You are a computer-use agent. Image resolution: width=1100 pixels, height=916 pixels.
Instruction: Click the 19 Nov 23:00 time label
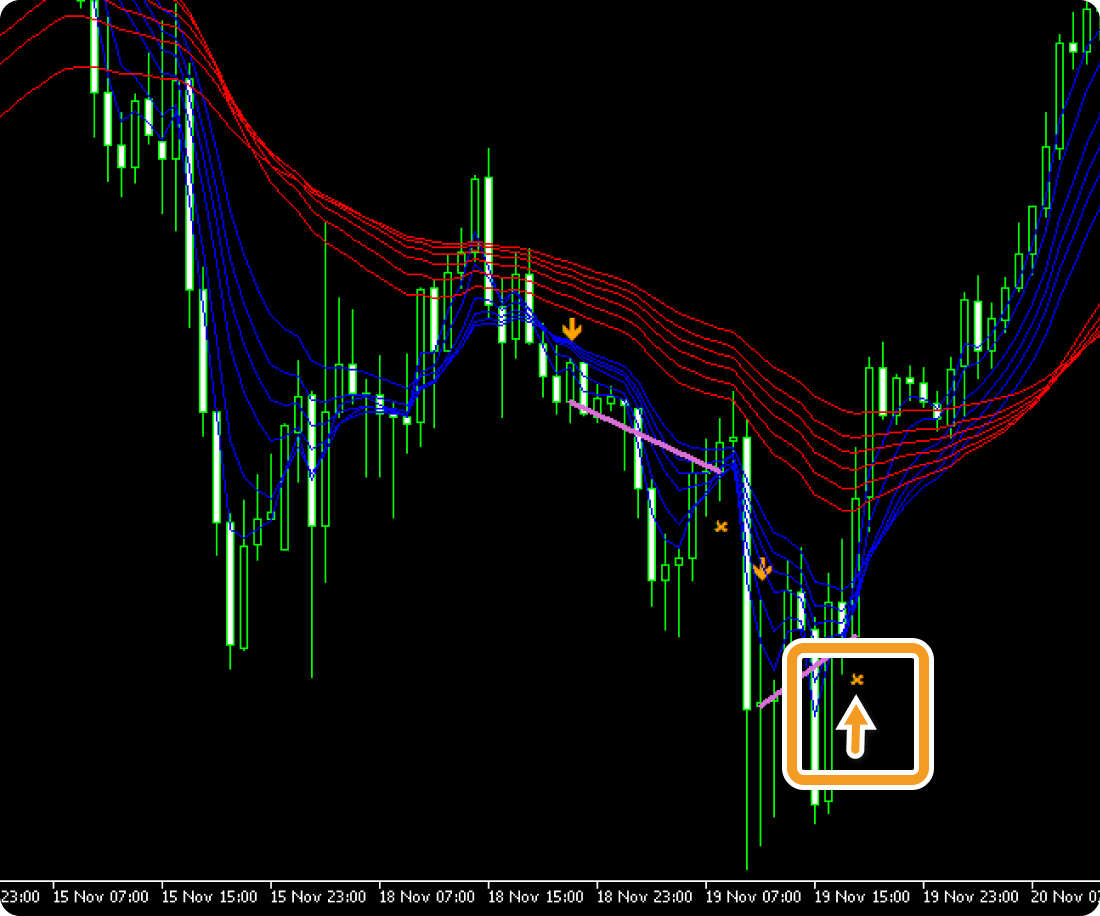(973, 896)
